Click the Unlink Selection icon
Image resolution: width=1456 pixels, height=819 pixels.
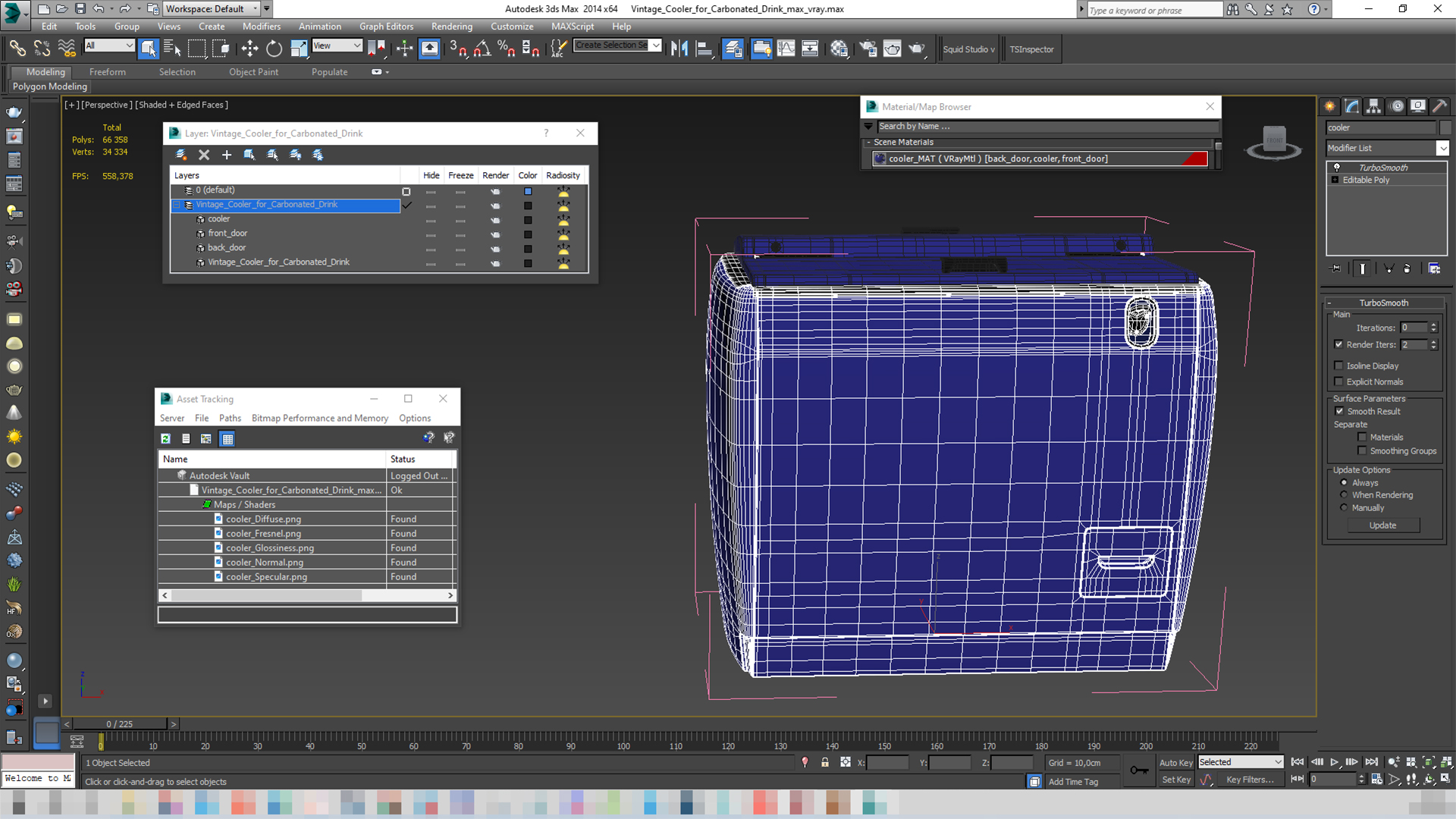click(42, 49)
